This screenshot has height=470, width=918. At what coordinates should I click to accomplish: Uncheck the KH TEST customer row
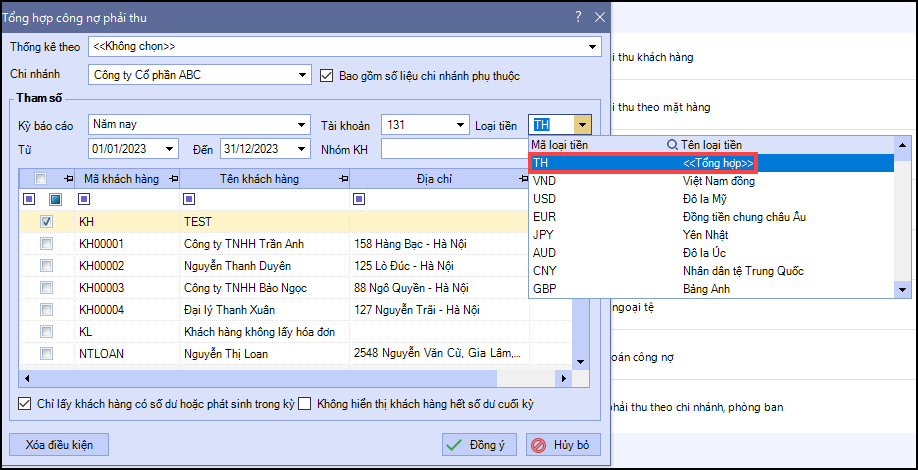[47, 222]
